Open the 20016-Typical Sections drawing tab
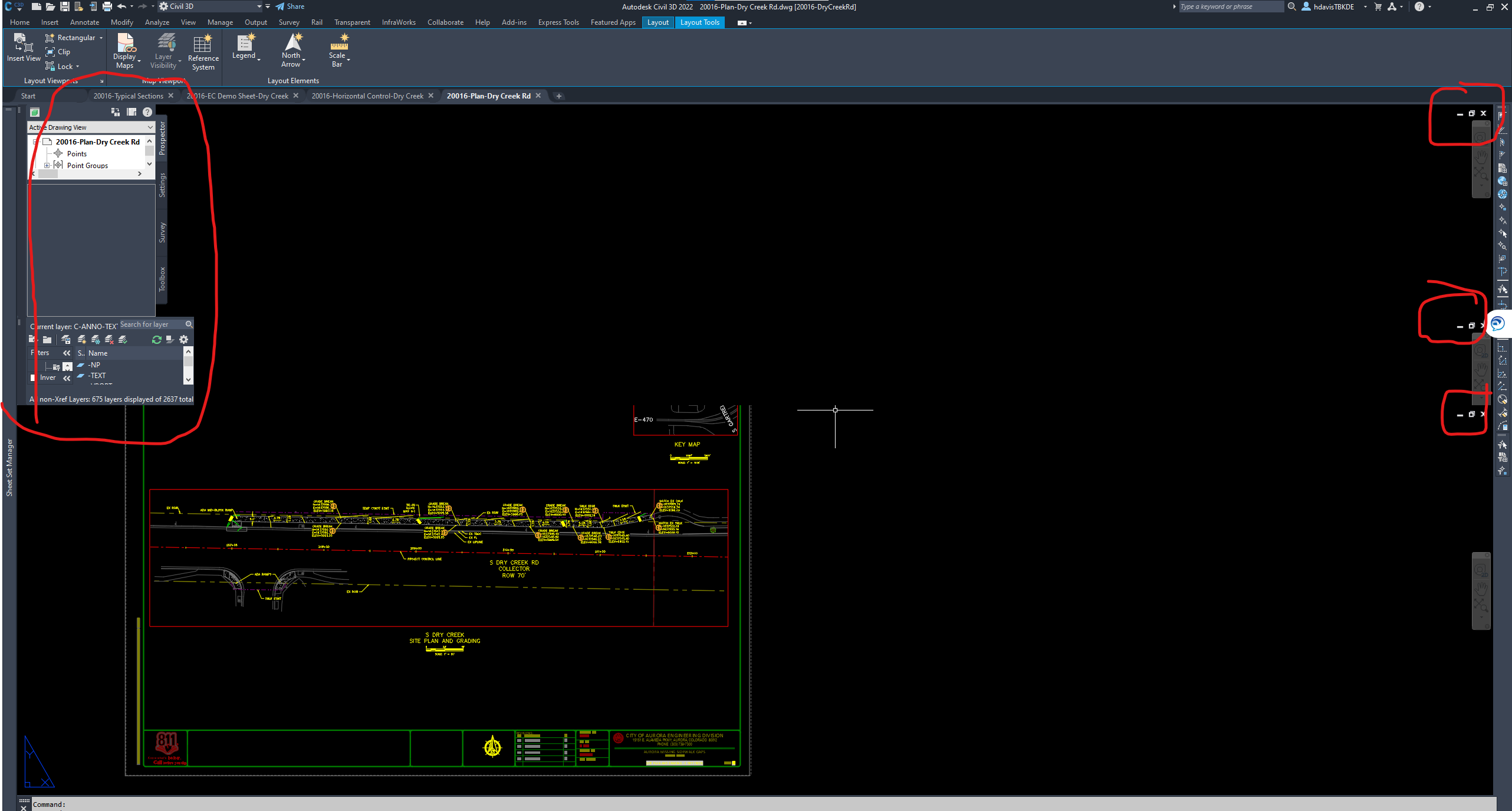The height and width of the screenshot is (811, 1512). pos(130,96)
